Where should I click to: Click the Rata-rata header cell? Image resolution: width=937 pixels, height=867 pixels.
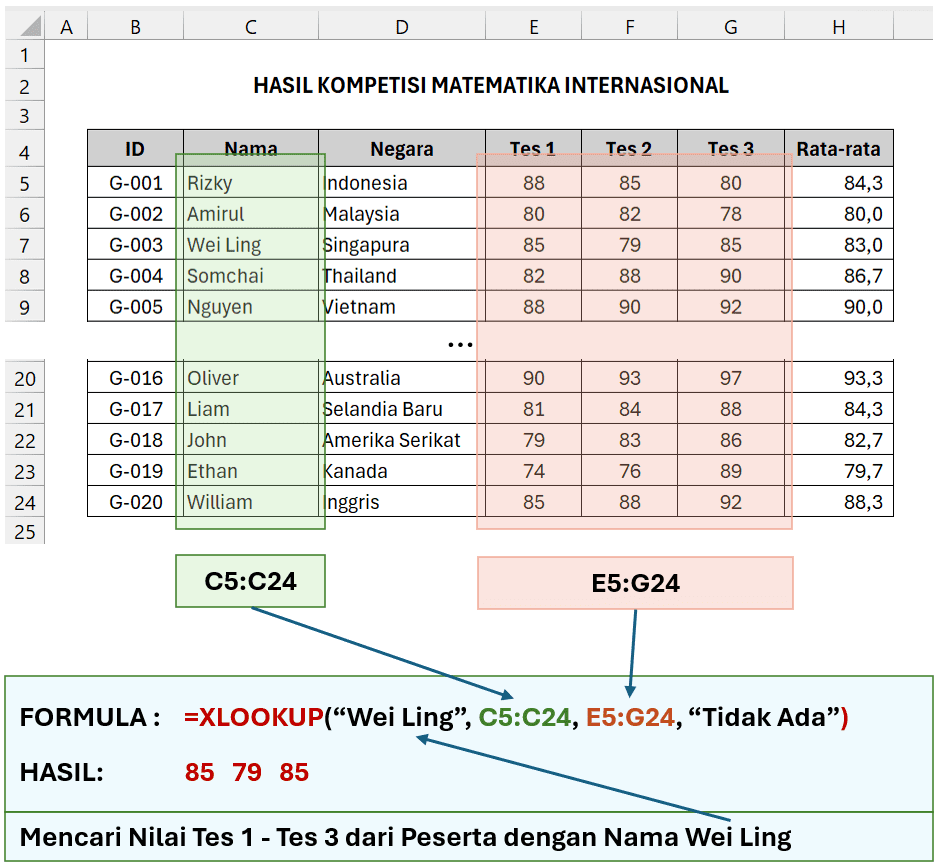(839, 148)
